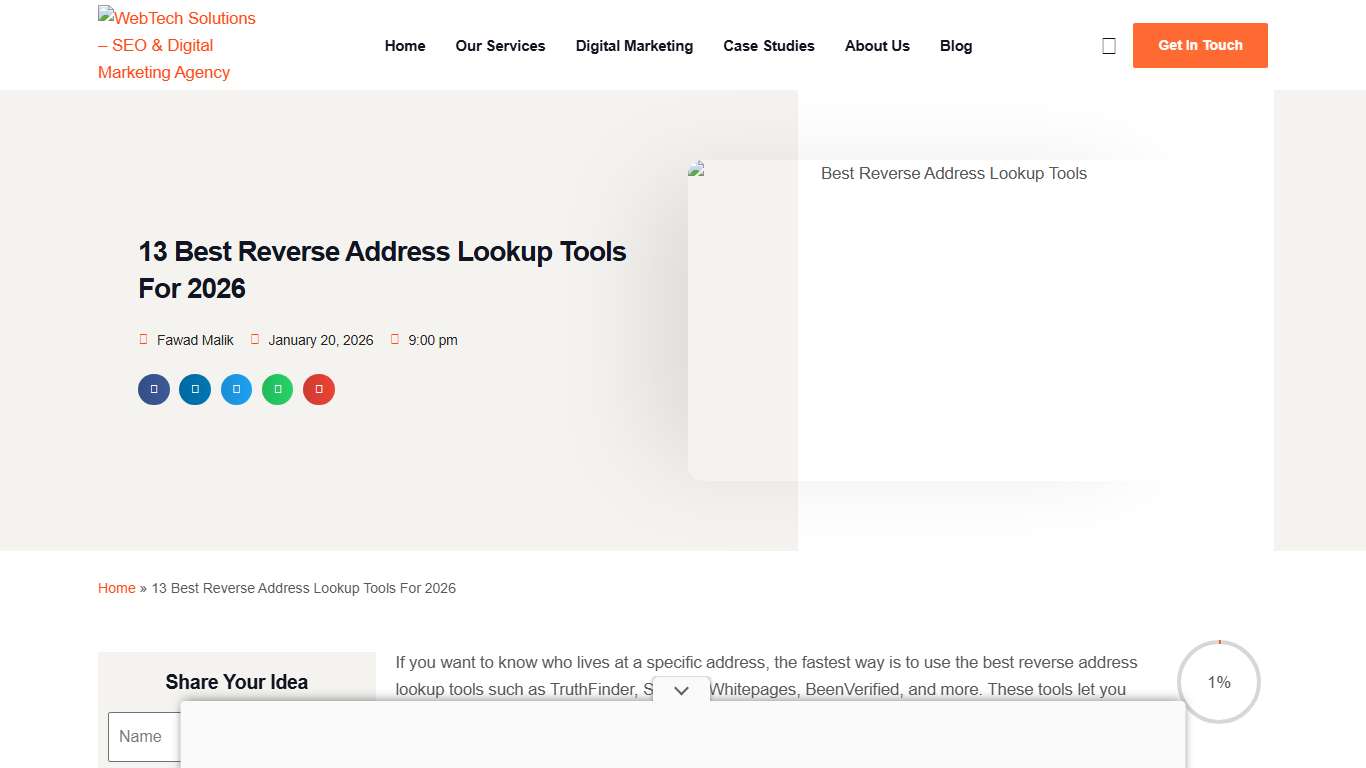
Task: Open the Digital Marketing menu
Action: point(634,45)
